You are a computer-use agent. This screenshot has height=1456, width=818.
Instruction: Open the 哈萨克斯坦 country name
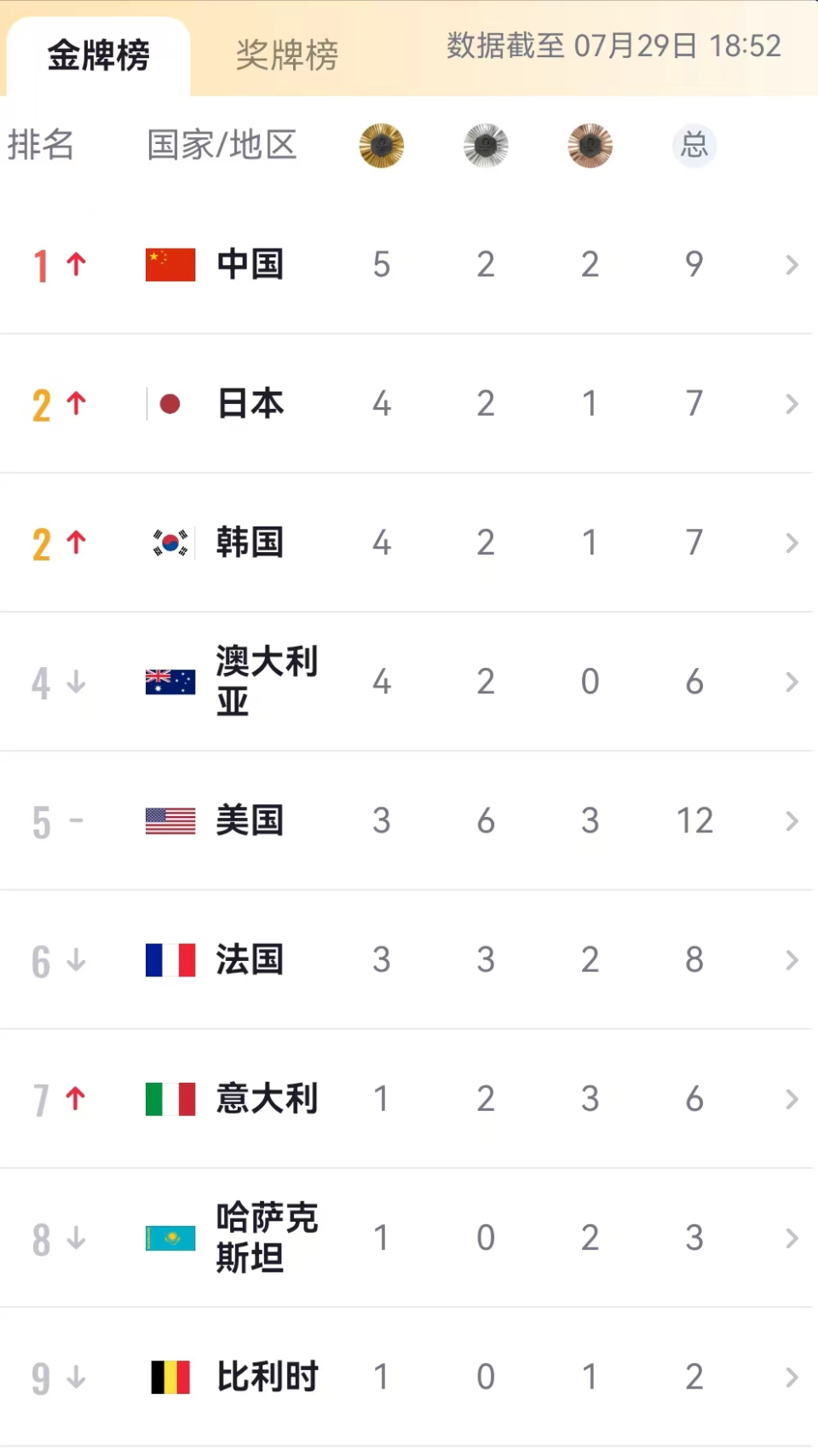coord(268,1237)
